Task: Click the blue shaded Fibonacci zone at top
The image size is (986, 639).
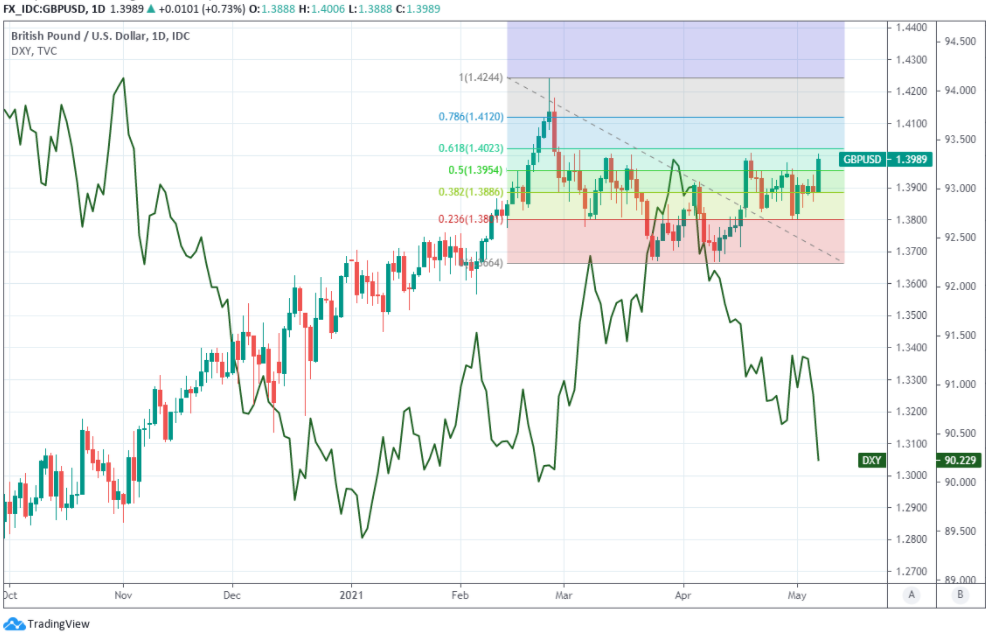Action: (676, 48)
